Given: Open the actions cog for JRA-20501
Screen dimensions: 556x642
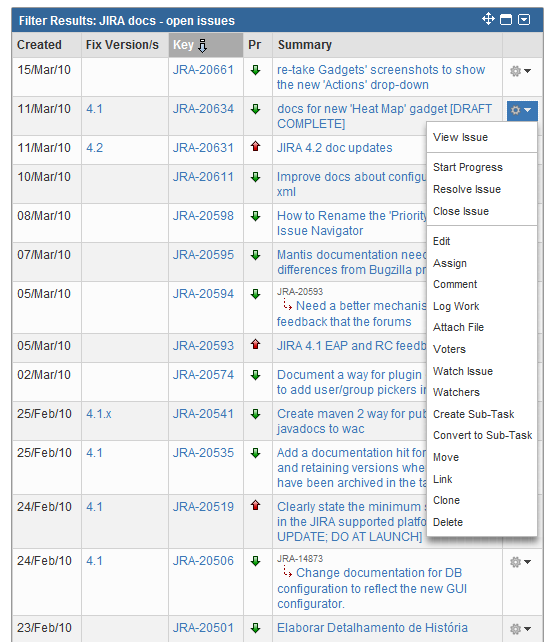Looking at the screenshot, I should 520,628.
